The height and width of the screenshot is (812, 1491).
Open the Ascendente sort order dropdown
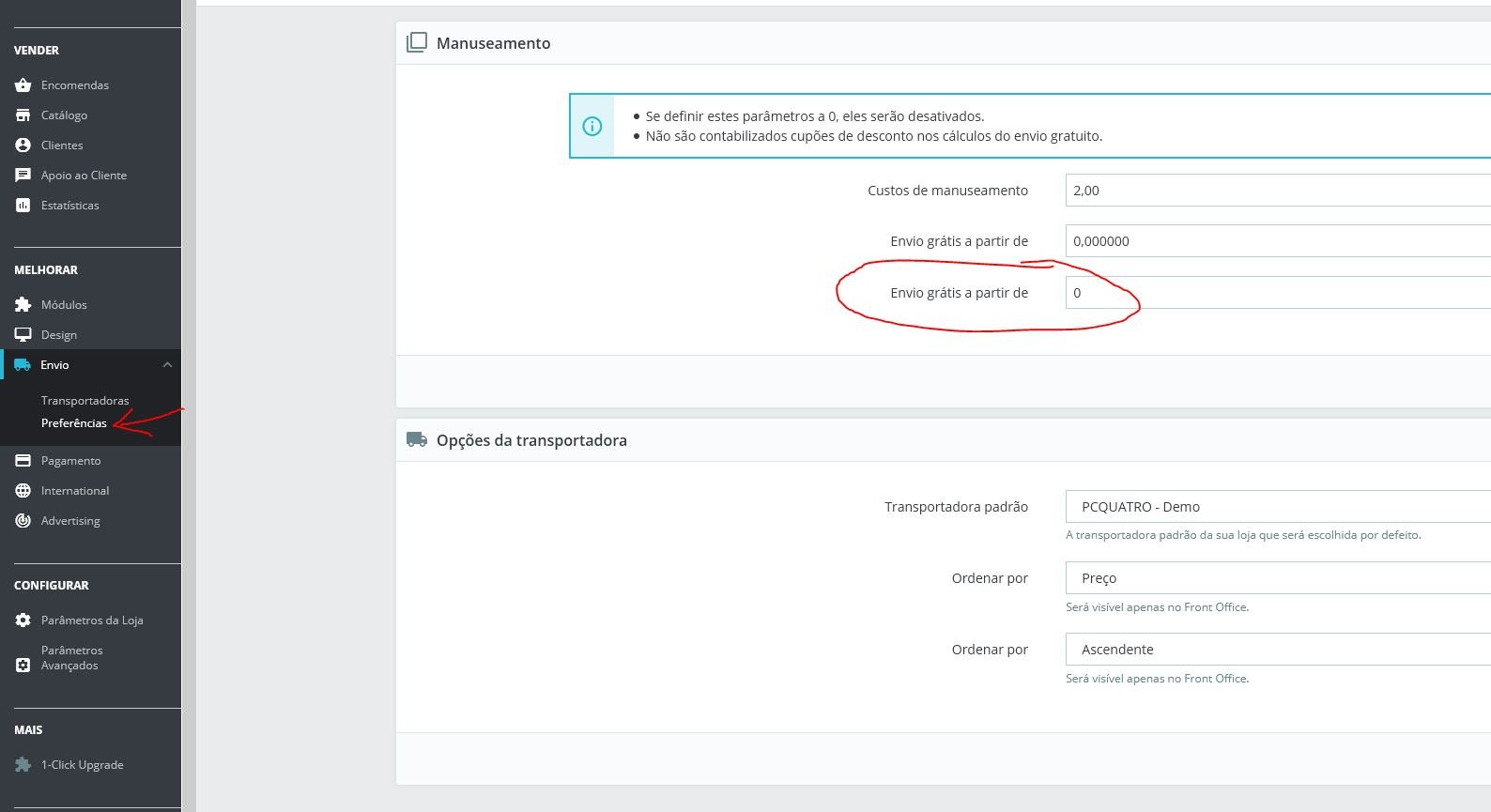coord(1277,650)
